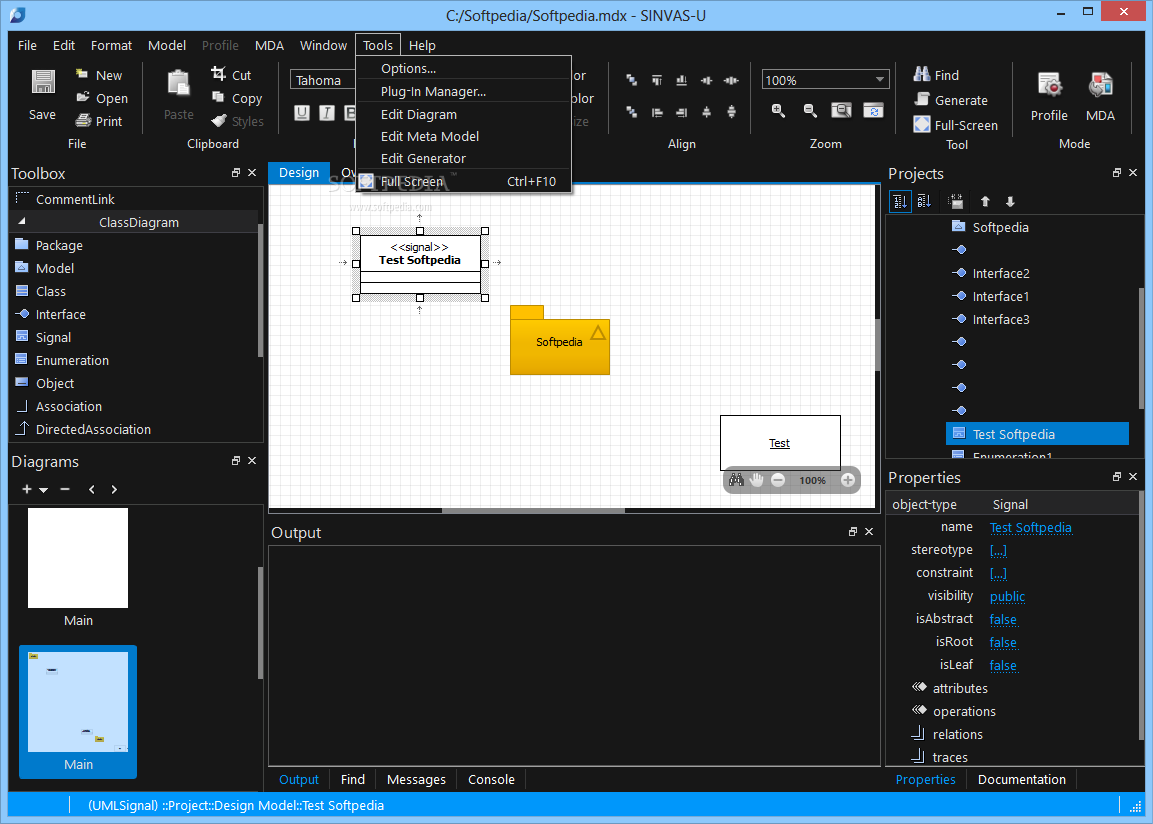Select the Enumeration tool in Toolbox
The height and width of the screenshot is (824, 1153).
(x=72, y=360)
